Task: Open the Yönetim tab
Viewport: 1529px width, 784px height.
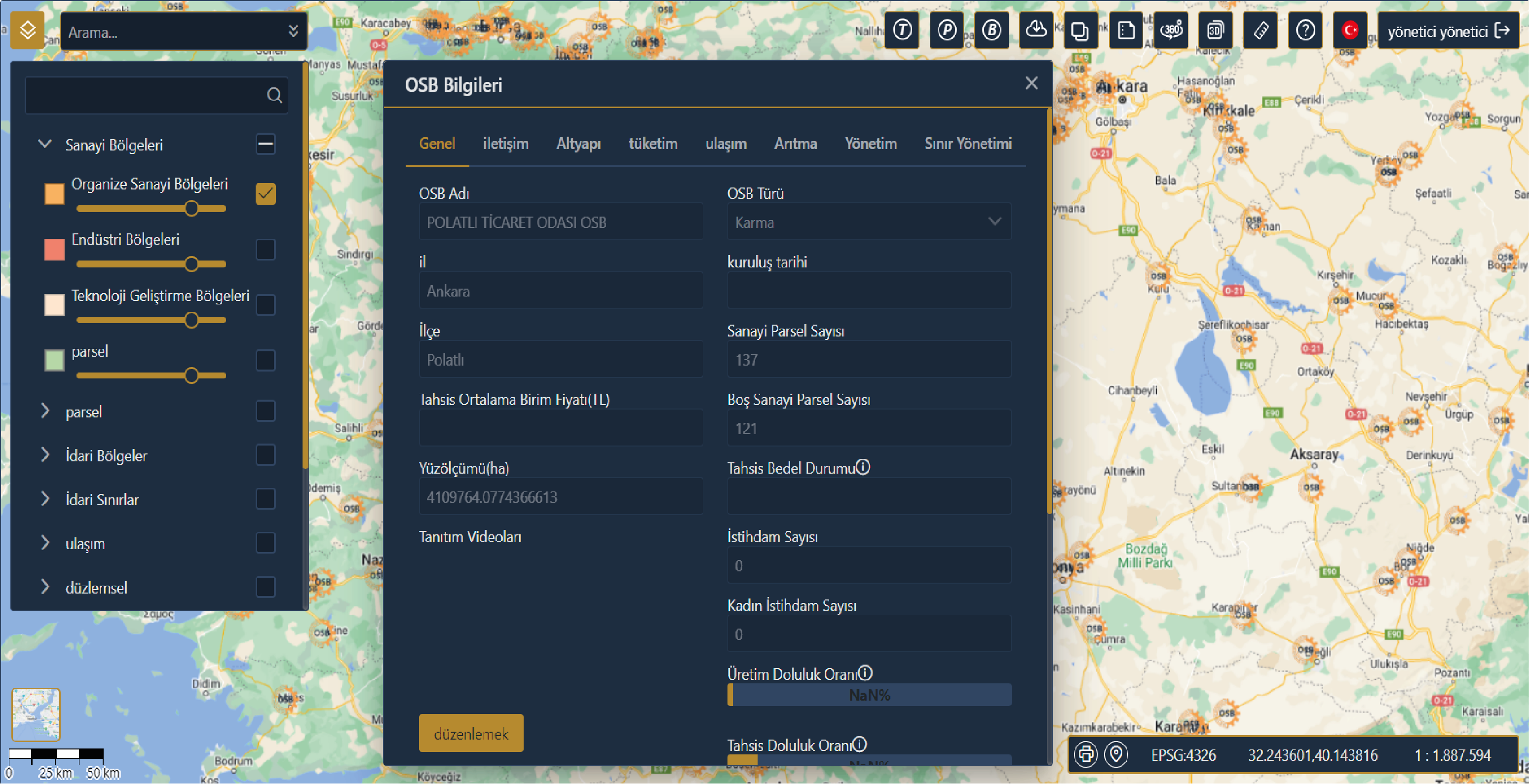Action: tap(871, 144)
